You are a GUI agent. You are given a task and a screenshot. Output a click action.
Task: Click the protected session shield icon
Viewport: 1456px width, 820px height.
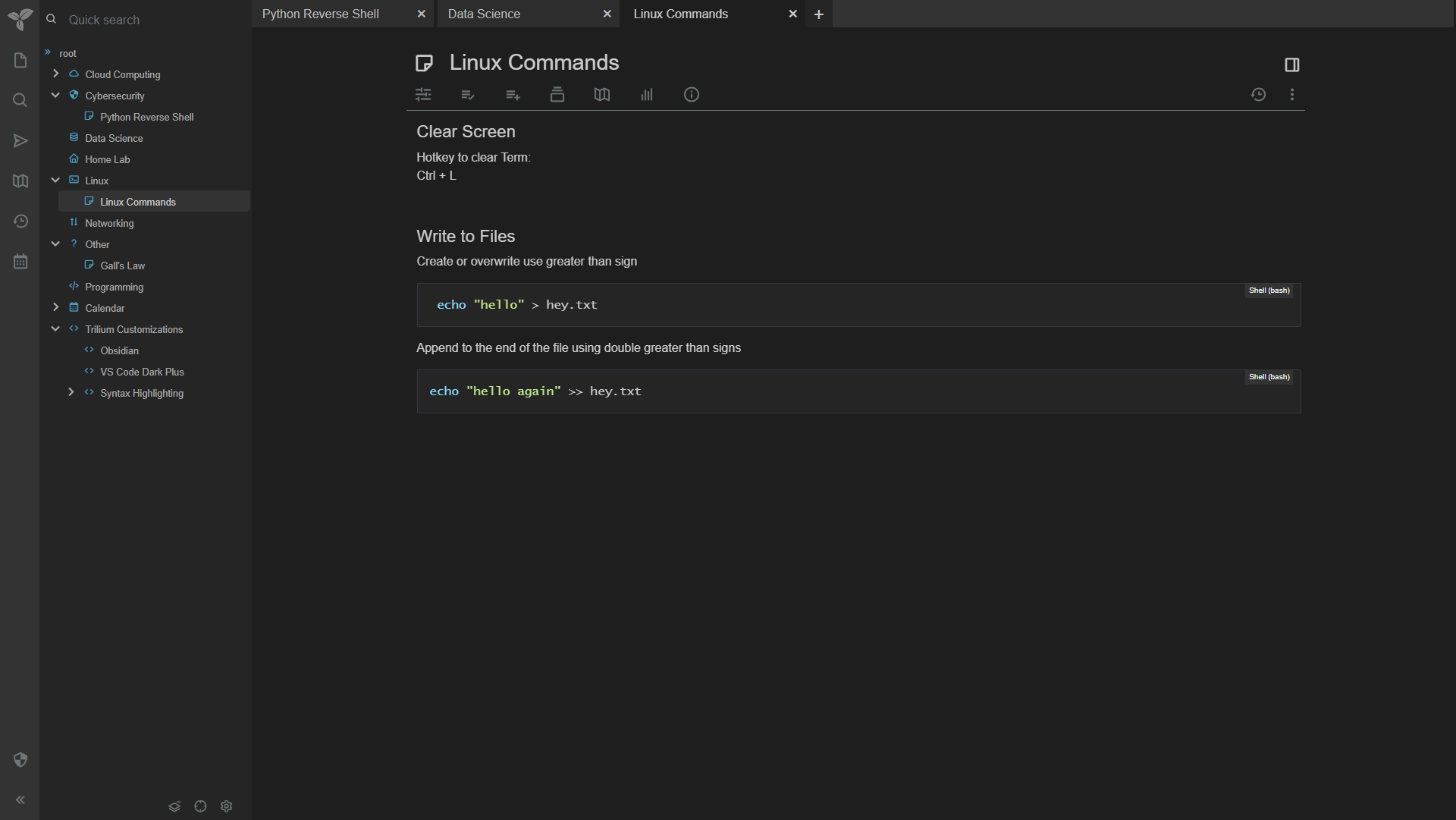tap(20, 760)
